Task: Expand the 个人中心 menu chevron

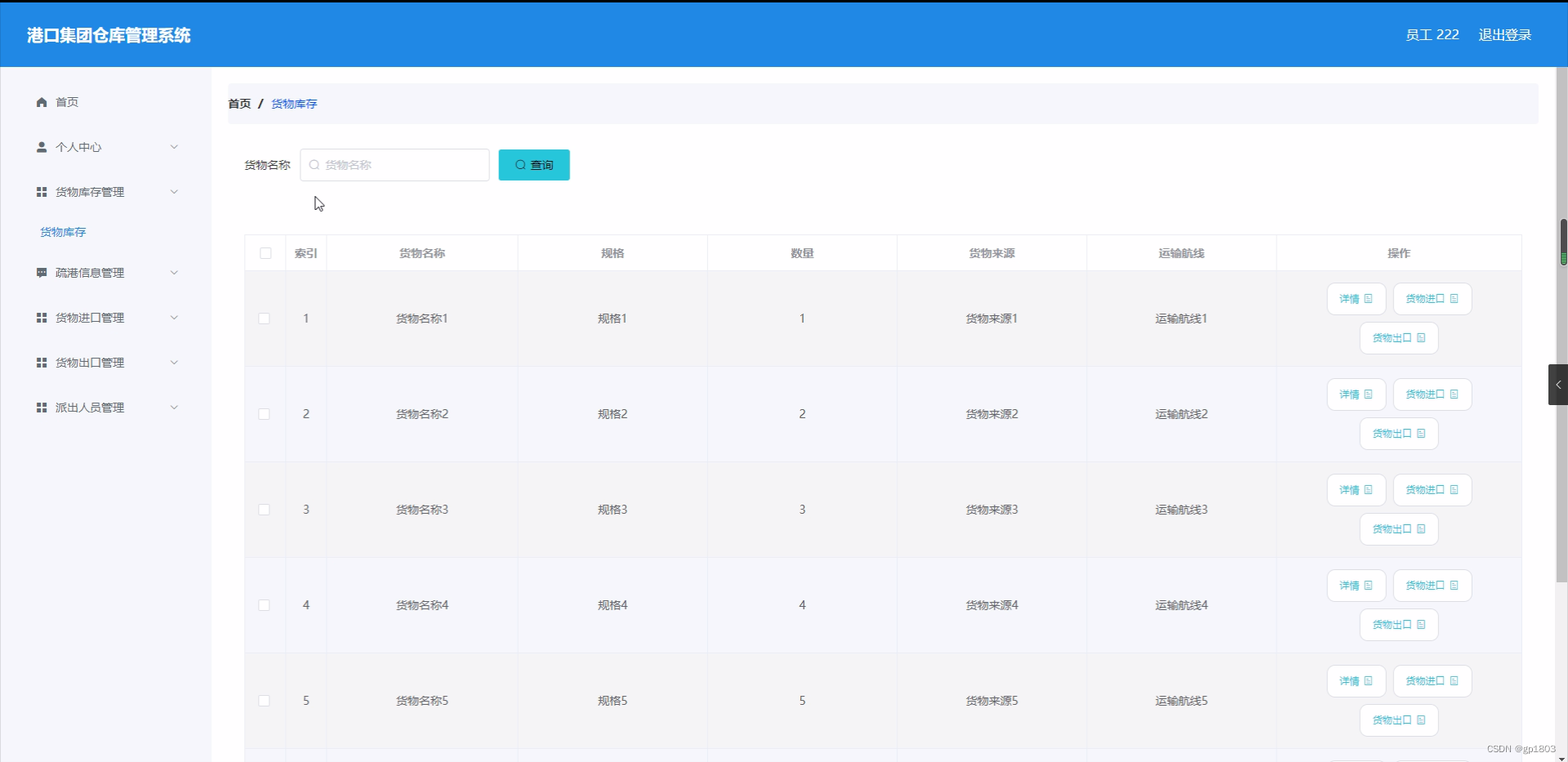Action: tap(174, 147)
